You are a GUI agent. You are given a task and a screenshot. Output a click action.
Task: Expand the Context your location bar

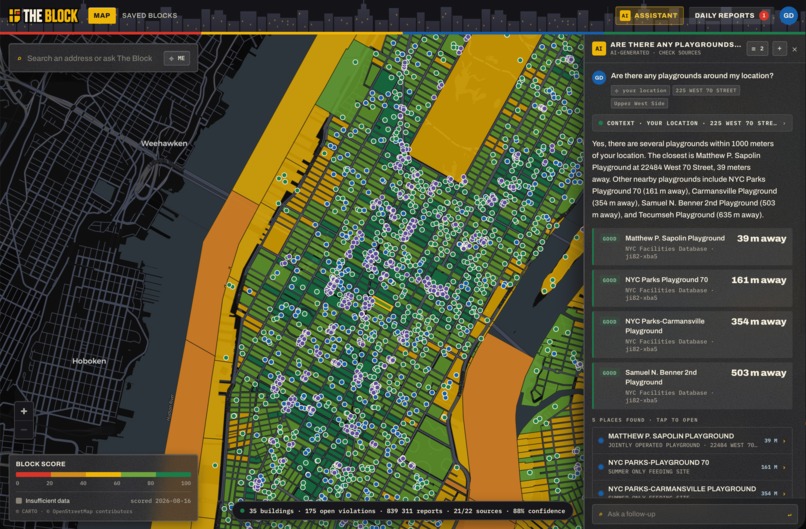692,123
